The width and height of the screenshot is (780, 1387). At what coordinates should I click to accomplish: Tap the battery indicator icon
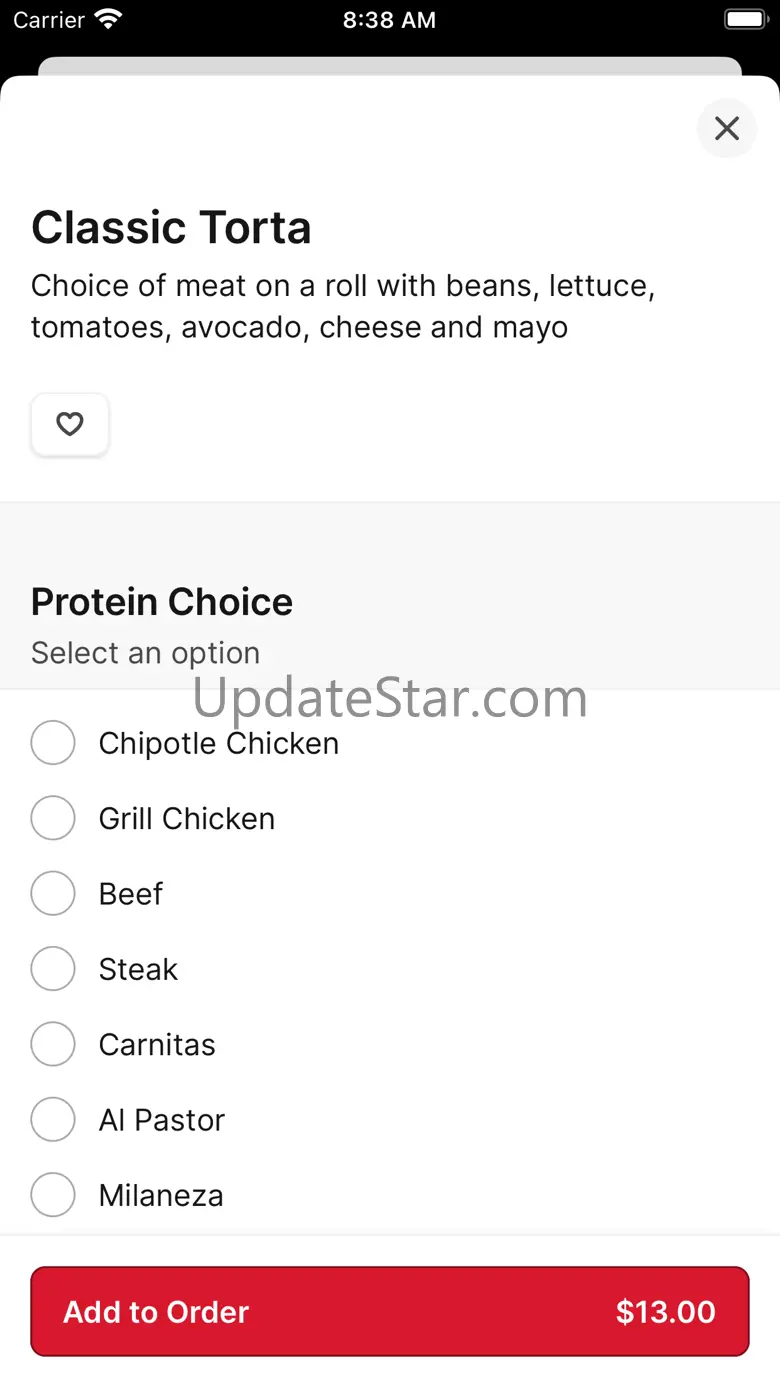tap(744, 19)
